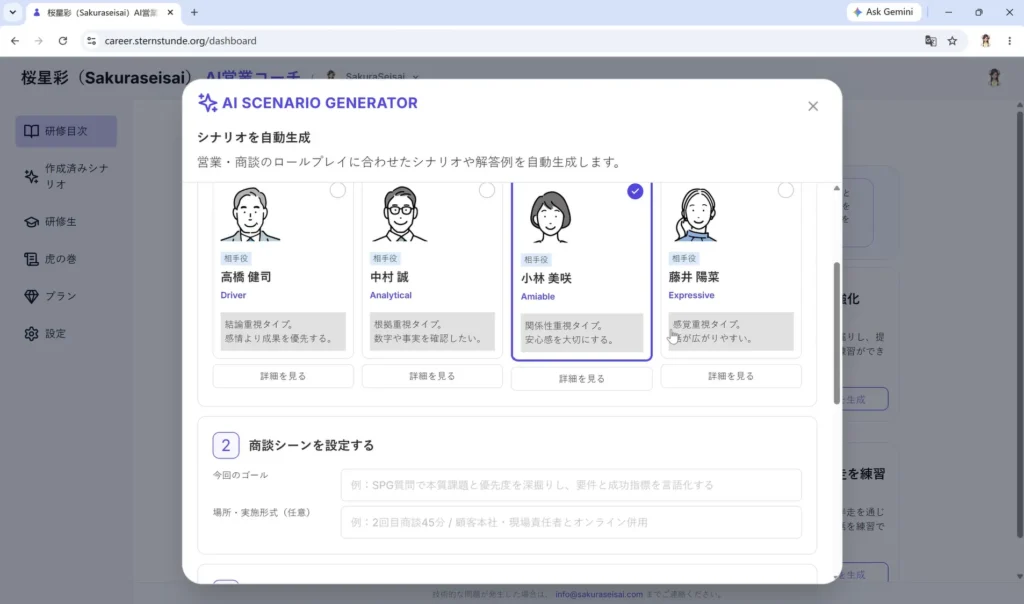Select the 中村 誠 Analytical radio button
The image size is (1024, 604).
487,190
